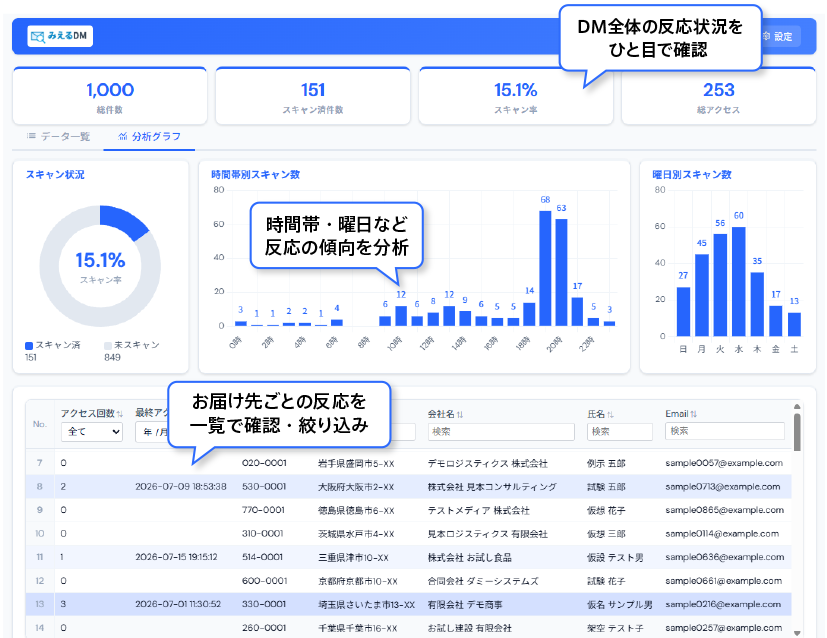Click the No. column header
This screenshot has width=827, height=638.
(40, 424)
